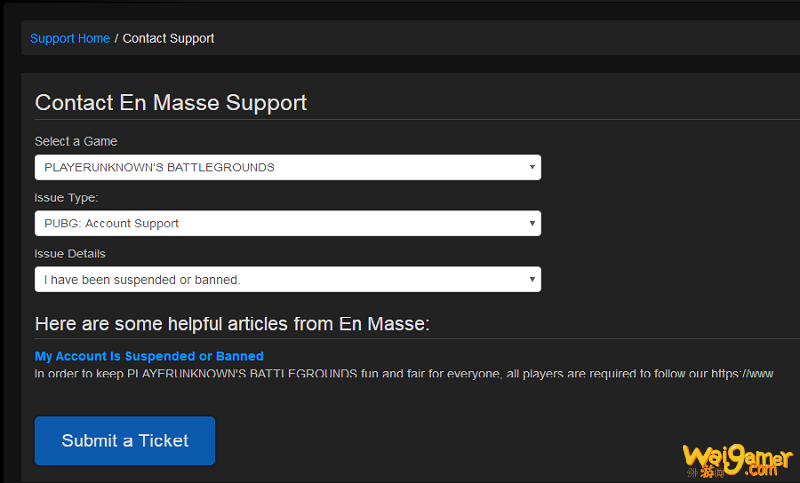Select the helpful articles from En Masse heading

[x=232, y=324]
